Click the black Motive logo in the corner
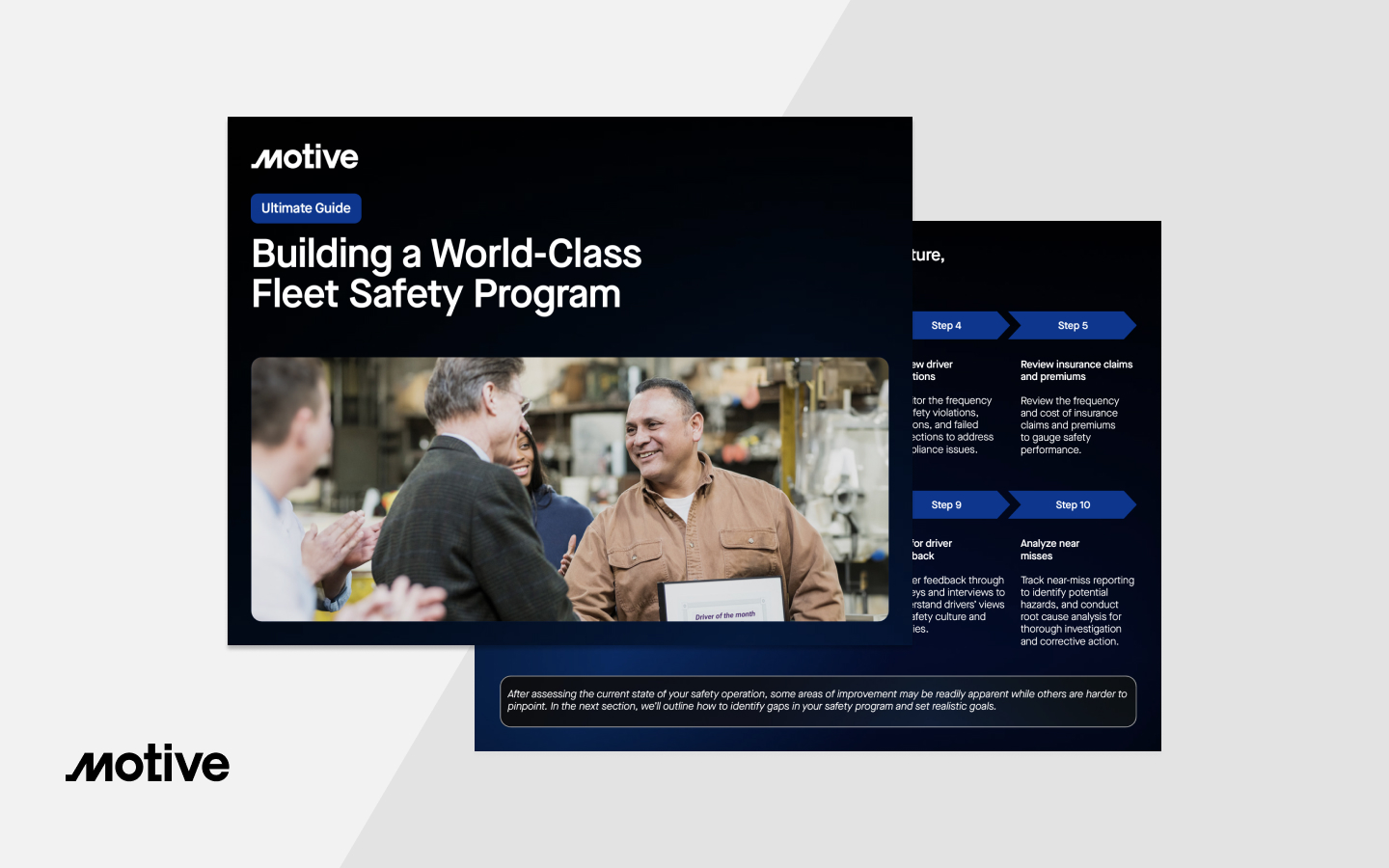 [147, 764]
